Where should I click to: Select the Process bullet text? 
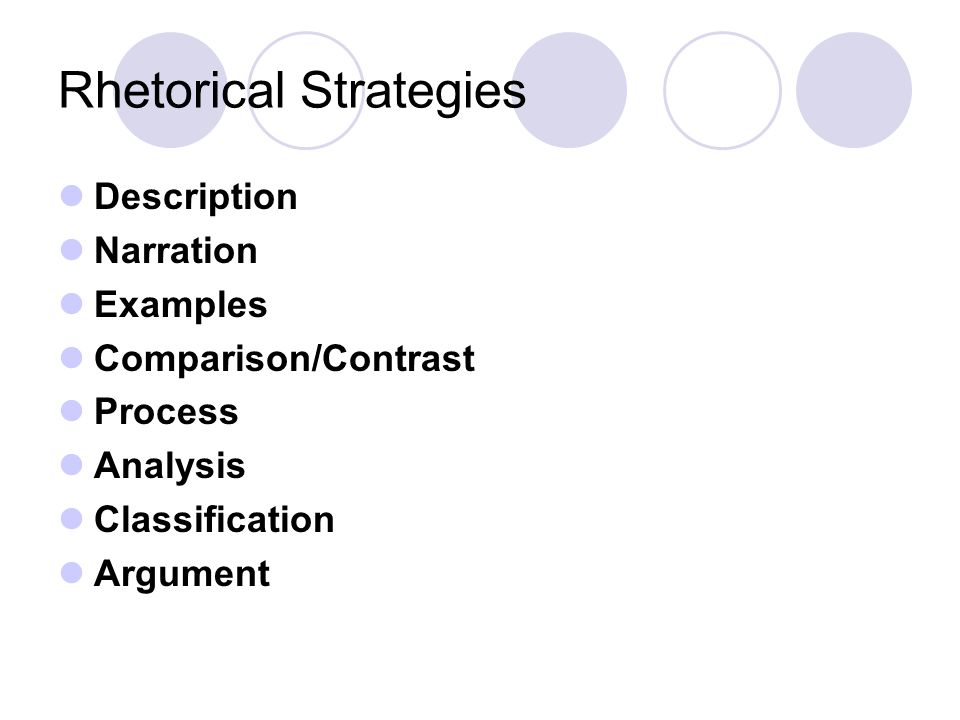(166, 411)
